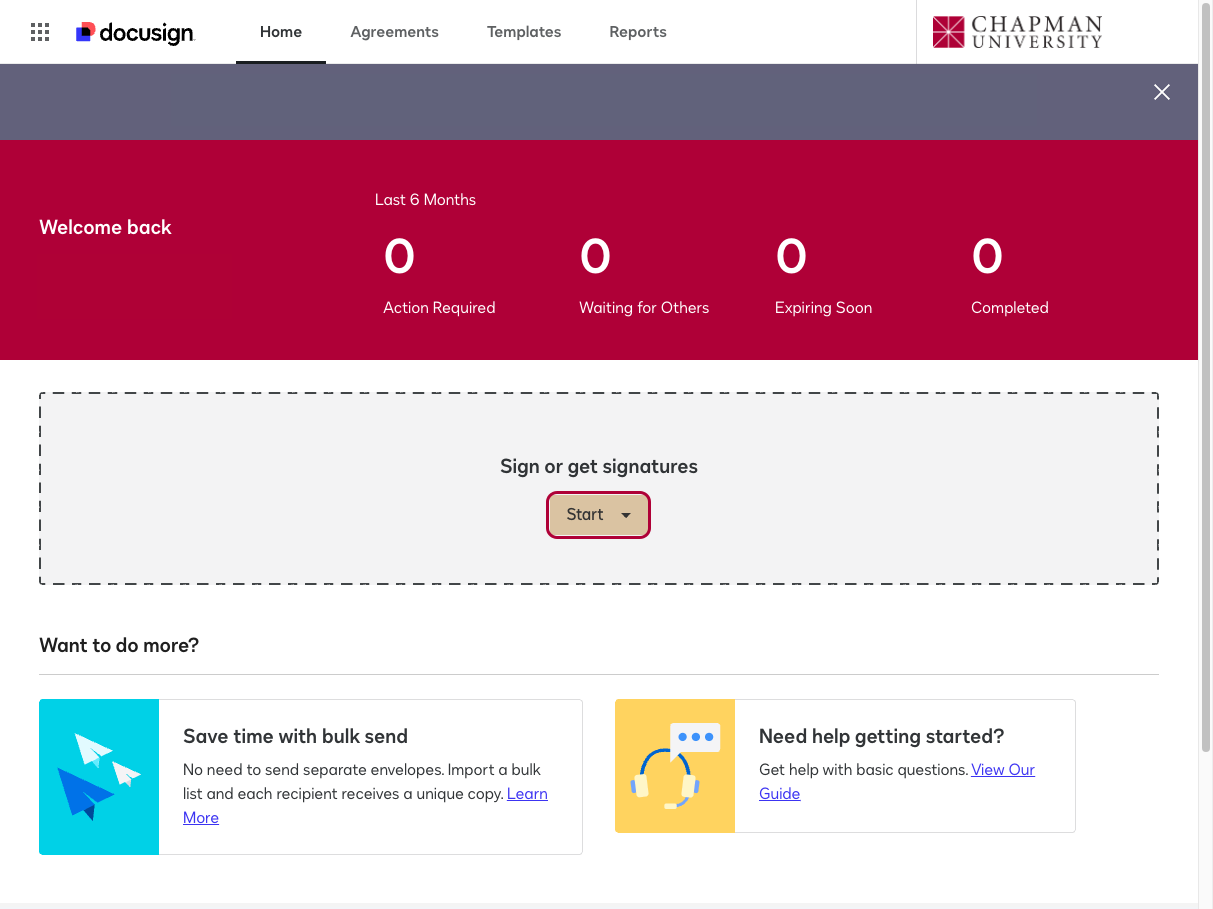Click the vertical page scrollbar
Screen dimensions: 1213x909
(1205, 400)
